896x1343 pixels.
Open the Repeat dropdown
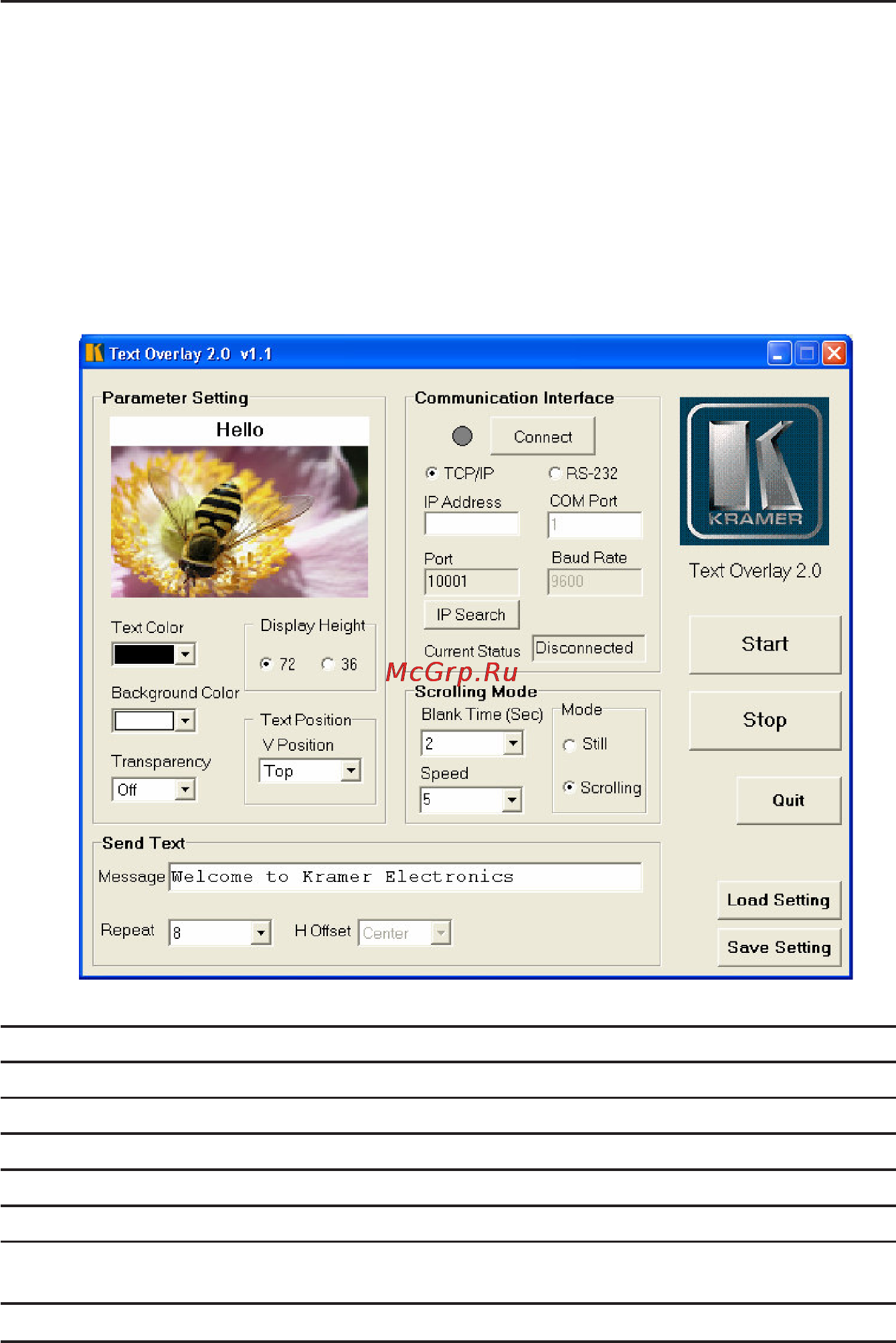261,932
